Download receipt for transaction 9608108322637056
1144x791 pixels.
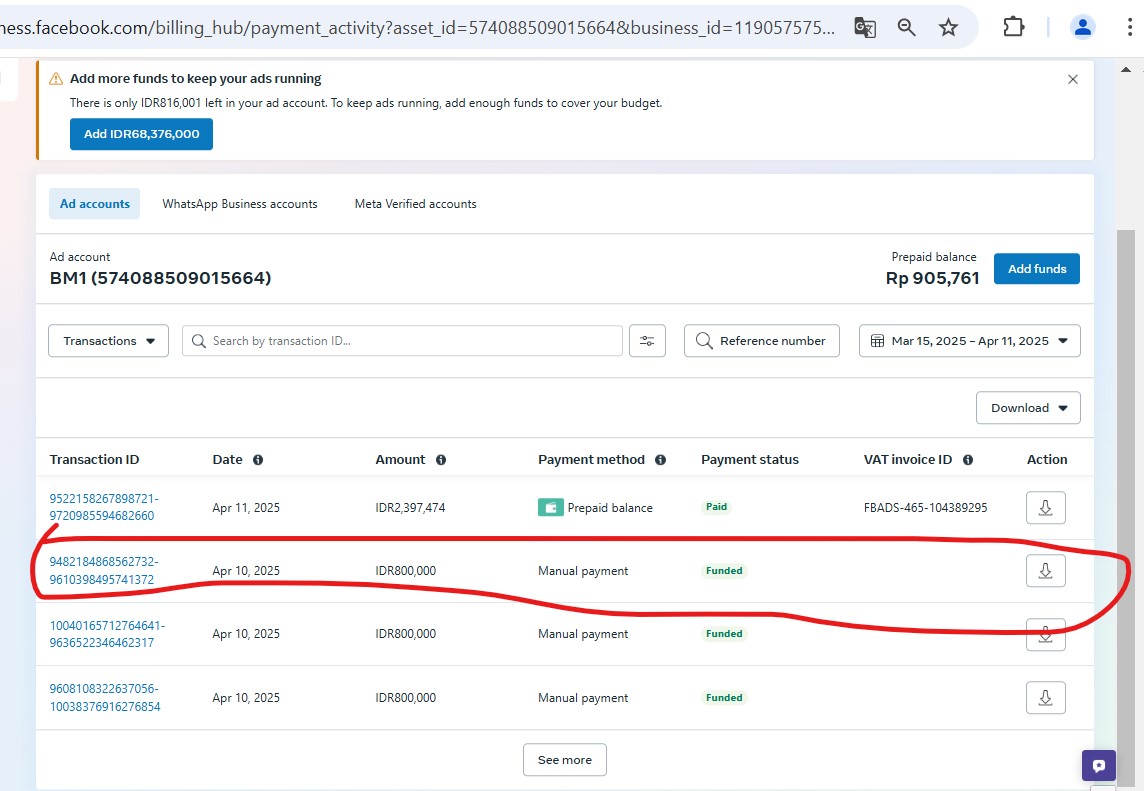click(1045, 698)
